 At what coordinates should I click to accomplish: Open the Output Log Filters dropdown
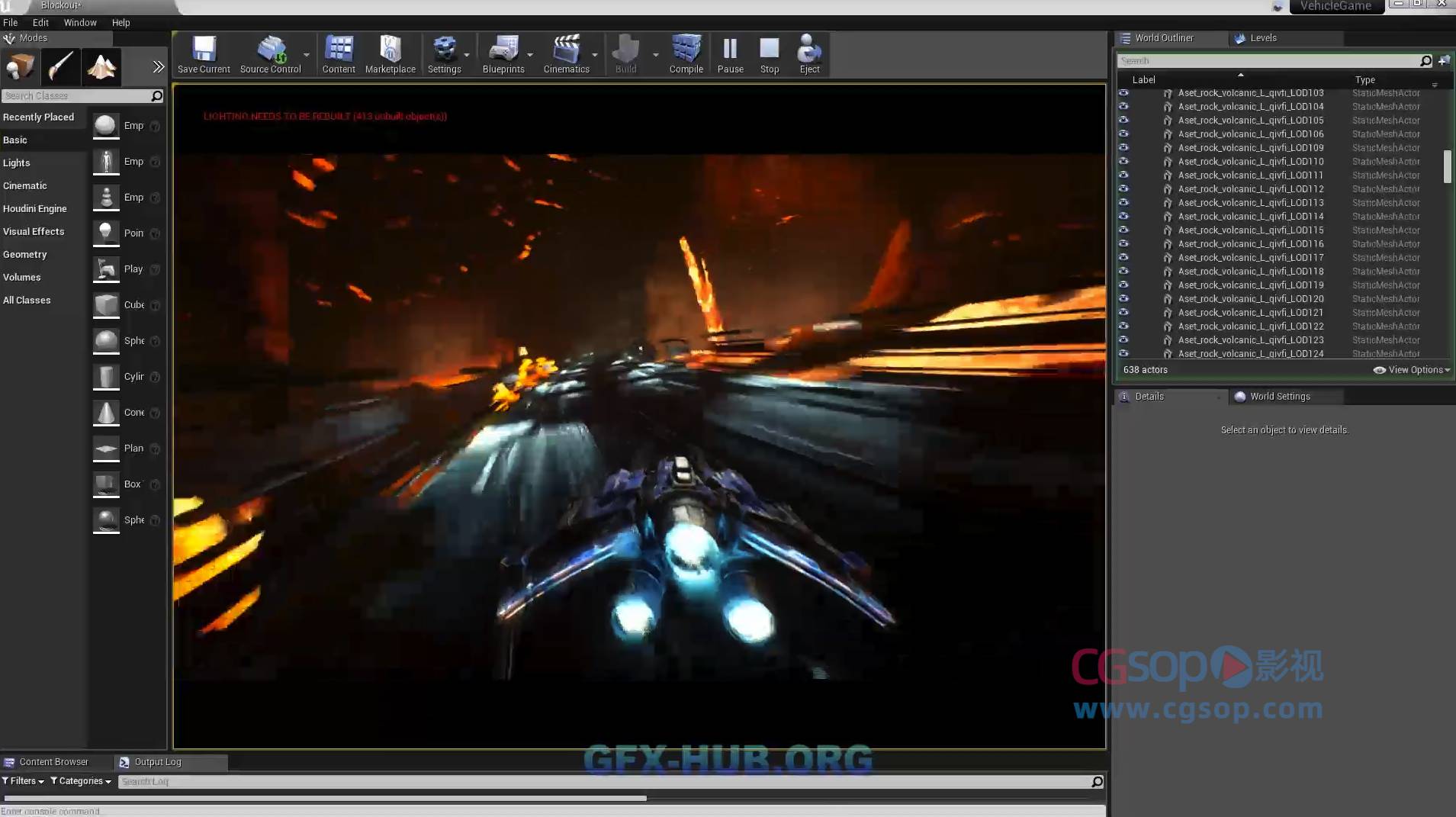23,781
